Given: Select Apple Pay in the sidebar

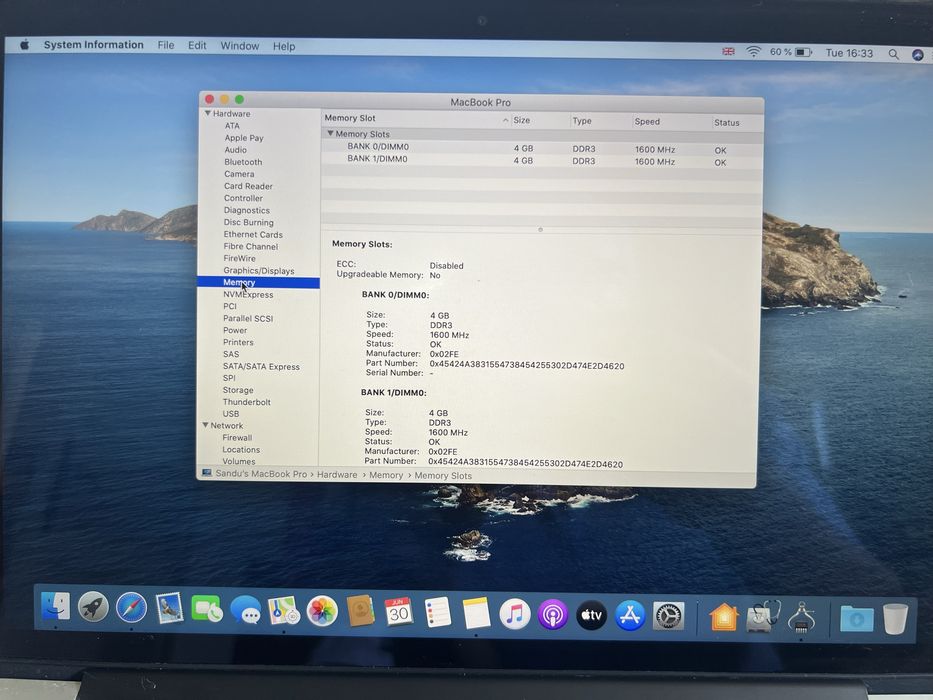Looking at the screenshot, I should coord(244,138).
